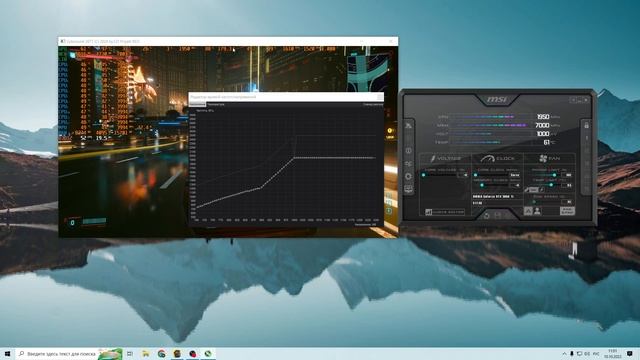
Task: Select the curve point where the line flattens
Action: 294,158
